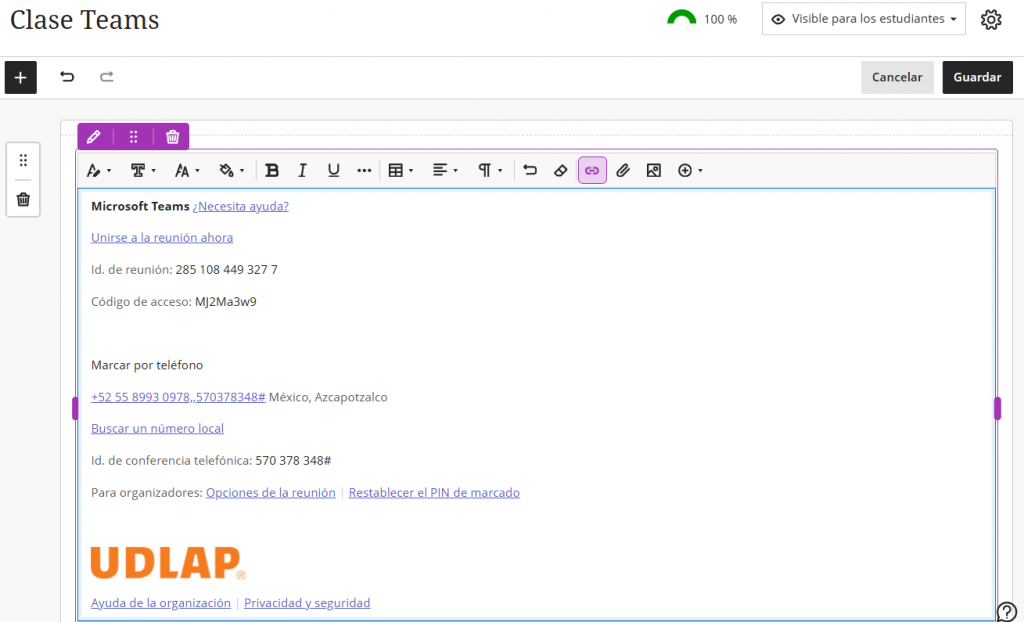Open font size dropdown
The width and height of the screenshot is (1024, 622).
187,171
